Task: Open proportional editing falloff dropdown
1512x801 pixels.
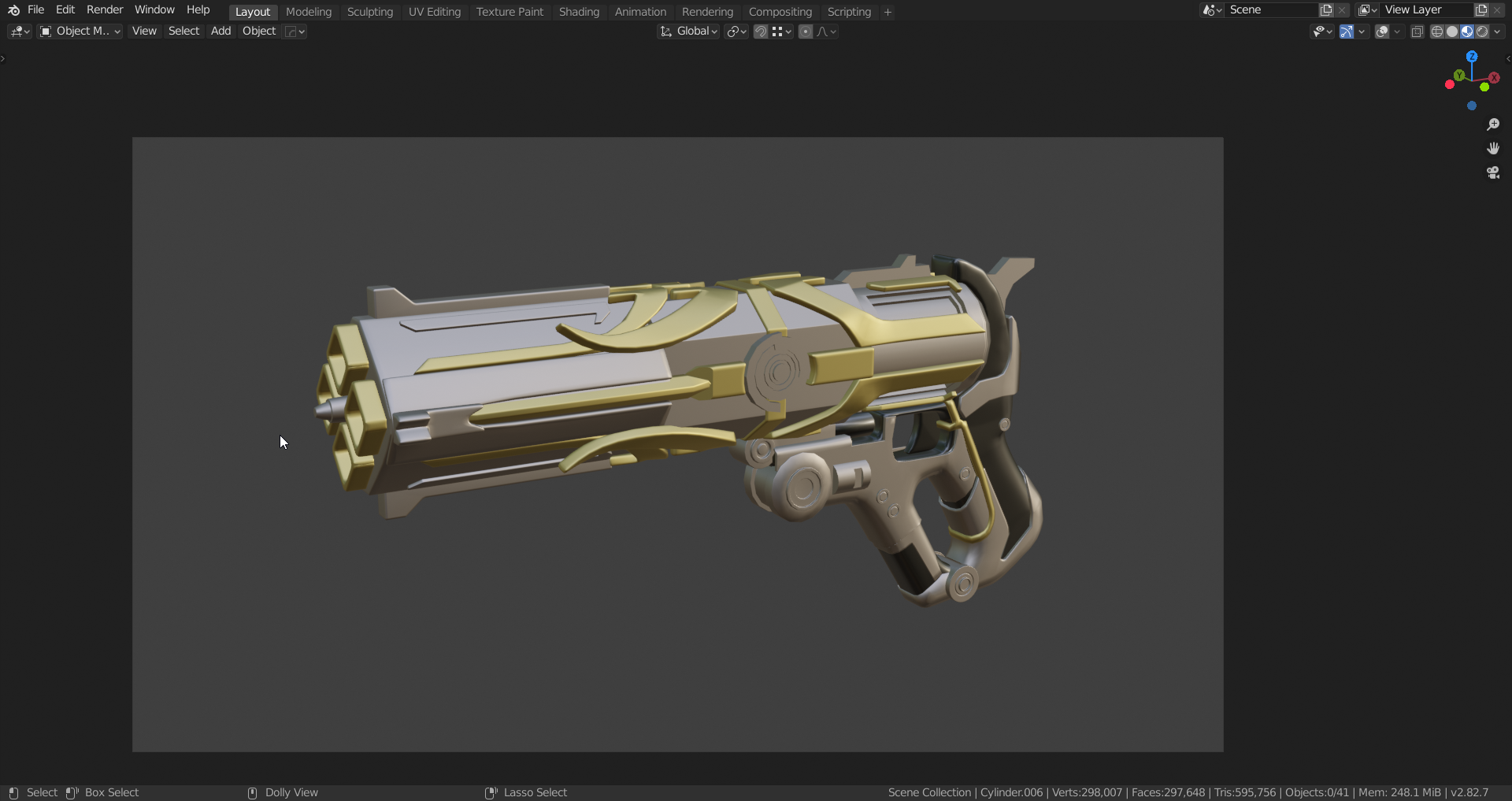Action: point(827,32)
